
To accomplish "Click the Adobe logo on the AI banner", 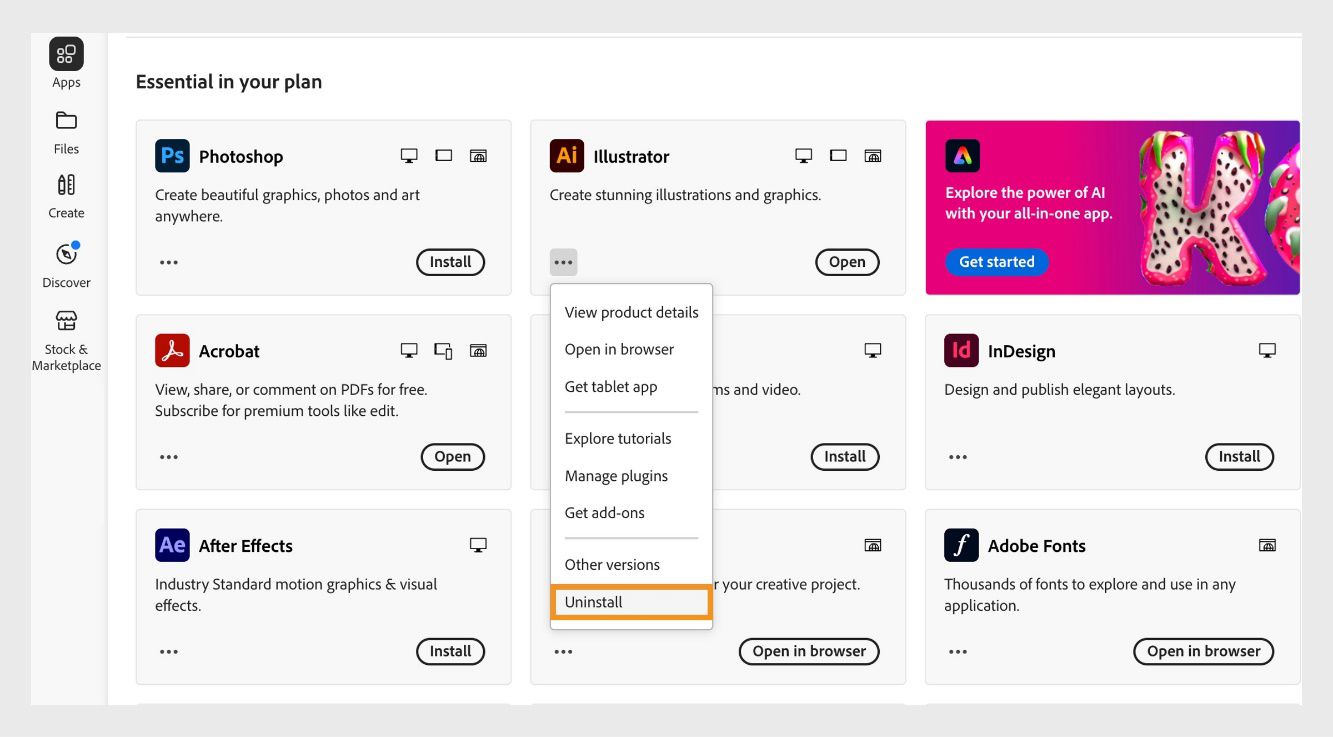I will point(962,156).
